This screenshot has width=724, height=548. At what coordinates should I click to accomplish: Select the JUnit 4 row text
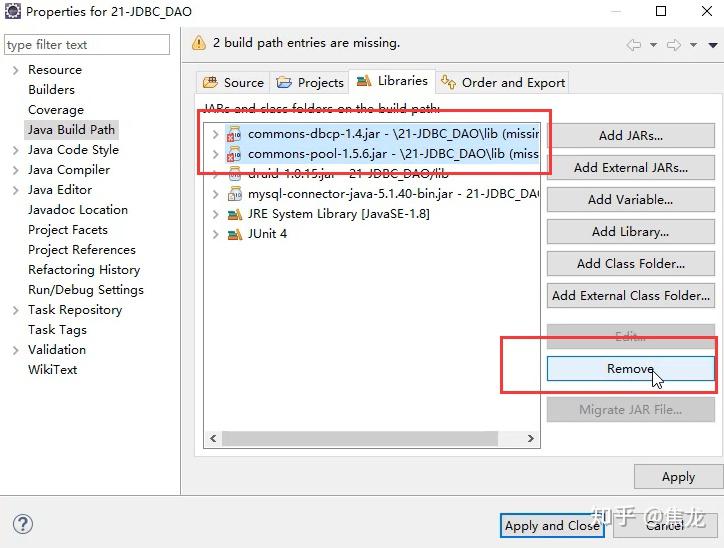267,234
